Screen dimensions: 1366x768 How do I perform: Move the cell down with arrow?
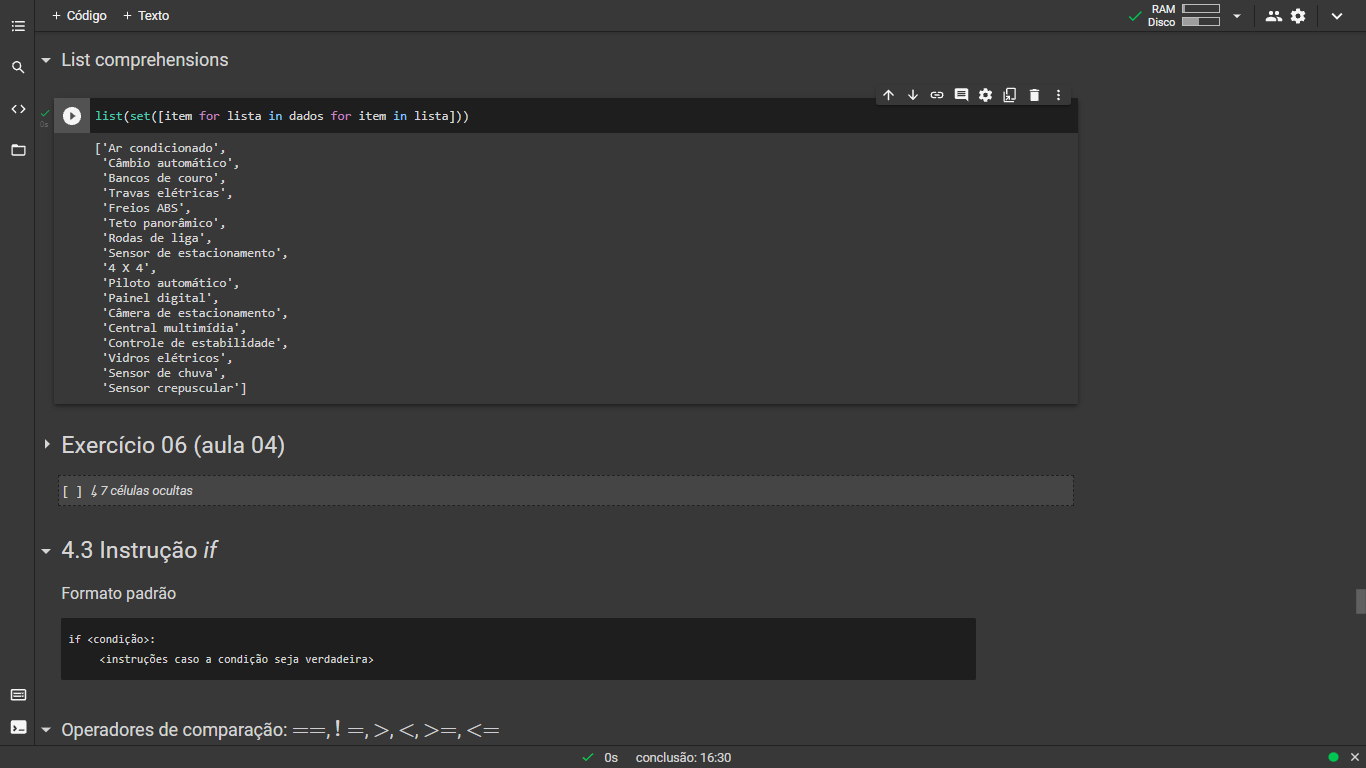coord(913,95)
